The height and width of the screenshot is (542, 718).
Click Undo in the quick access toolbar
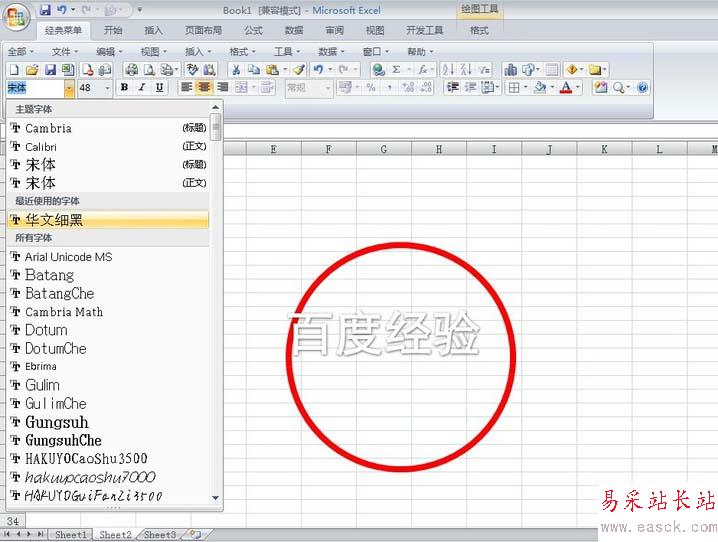pyautogui.click(x=62, y=10)
